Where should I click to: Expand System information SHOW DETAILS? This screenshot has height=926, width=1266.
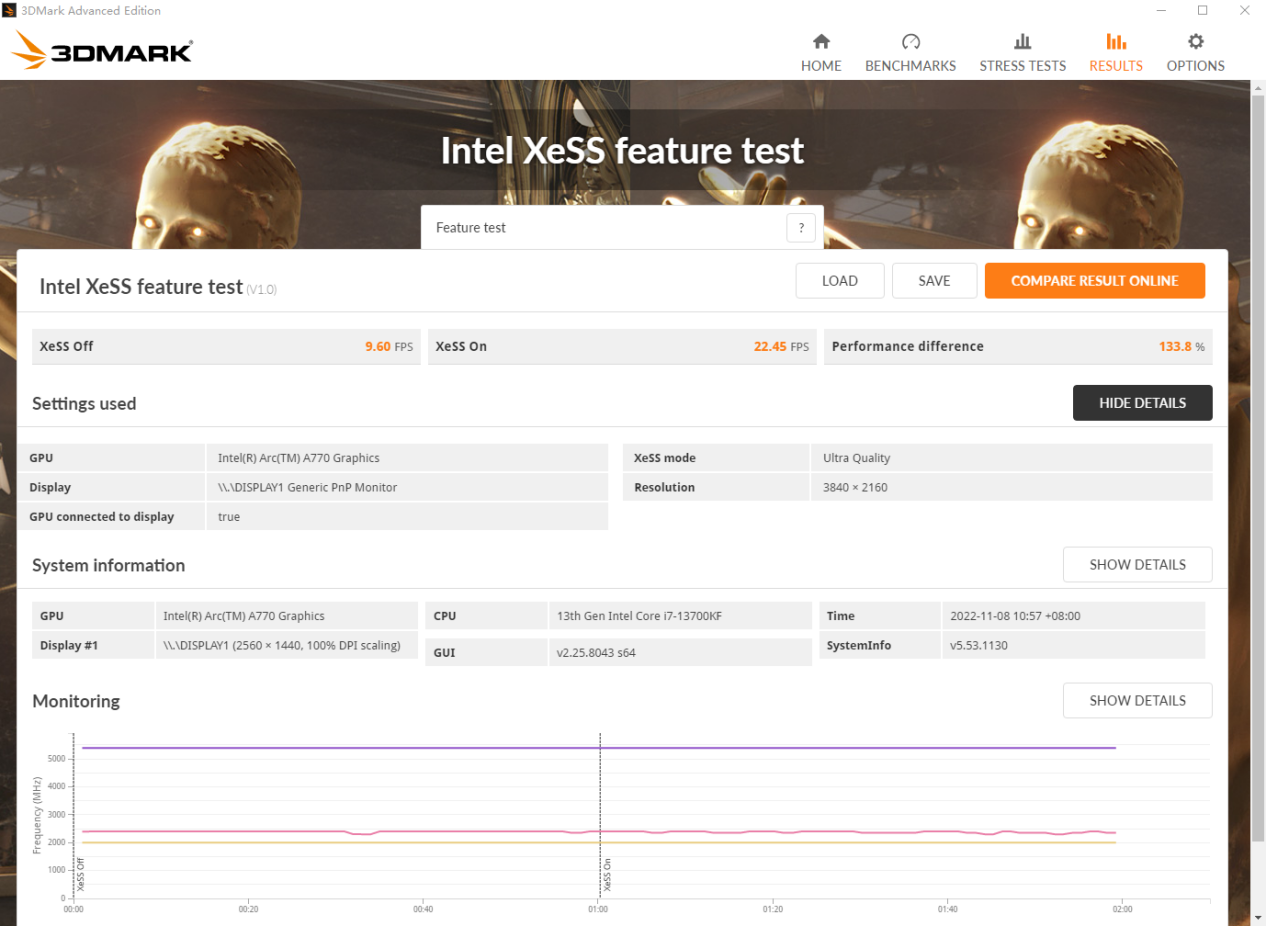tap(1137, 565)
